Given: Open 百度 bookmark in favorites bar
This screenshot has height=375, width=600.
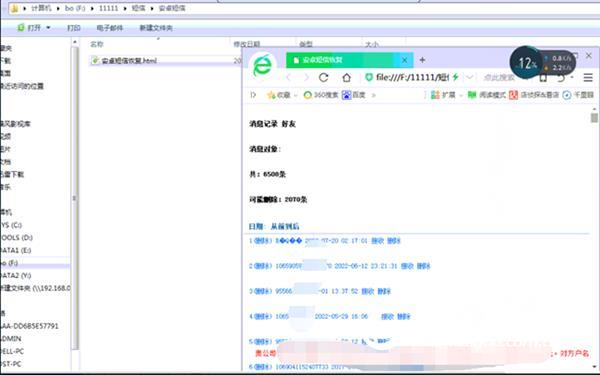Looking at the screenshot, I should [354, 95].
